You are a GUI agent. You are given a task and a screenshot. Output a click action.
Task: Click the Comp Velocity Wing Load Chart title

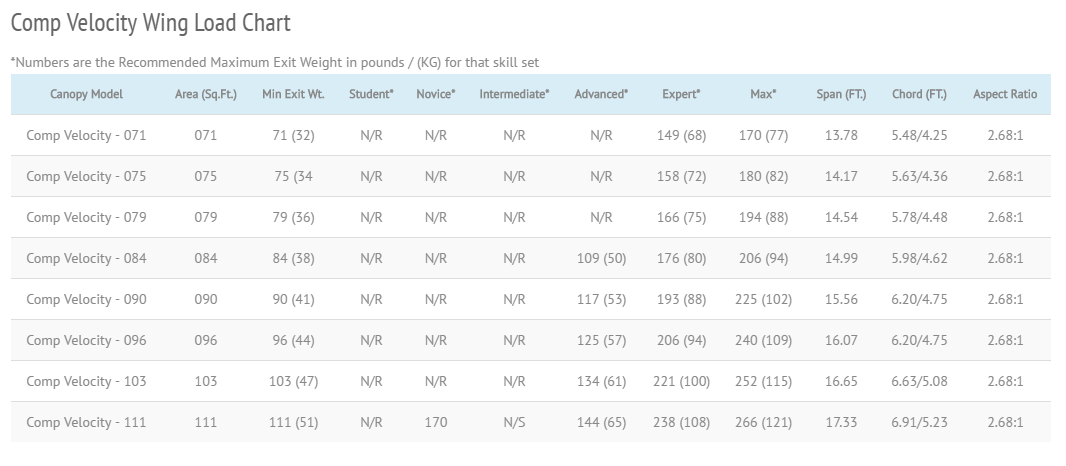[x=150, y=22]
